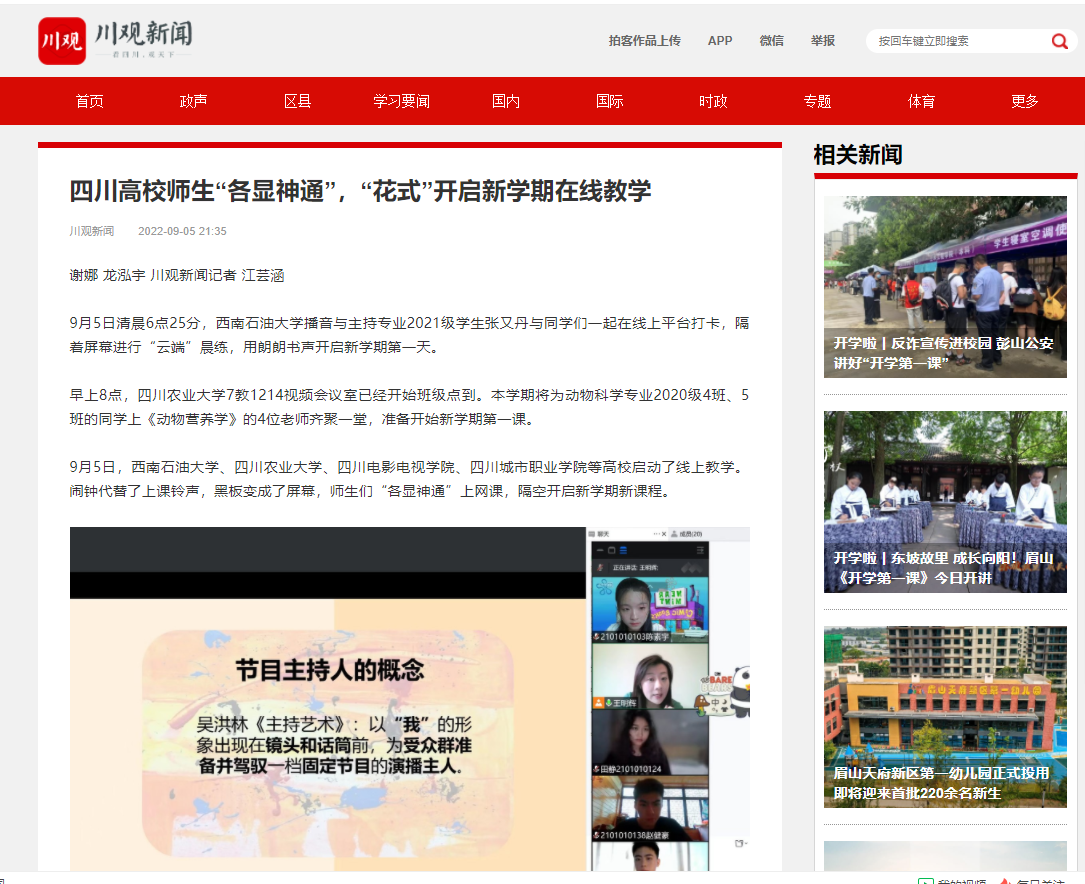Screen dimensions: 1085x884
Task: Go to the 体育 section
Action: click(920, 101)
